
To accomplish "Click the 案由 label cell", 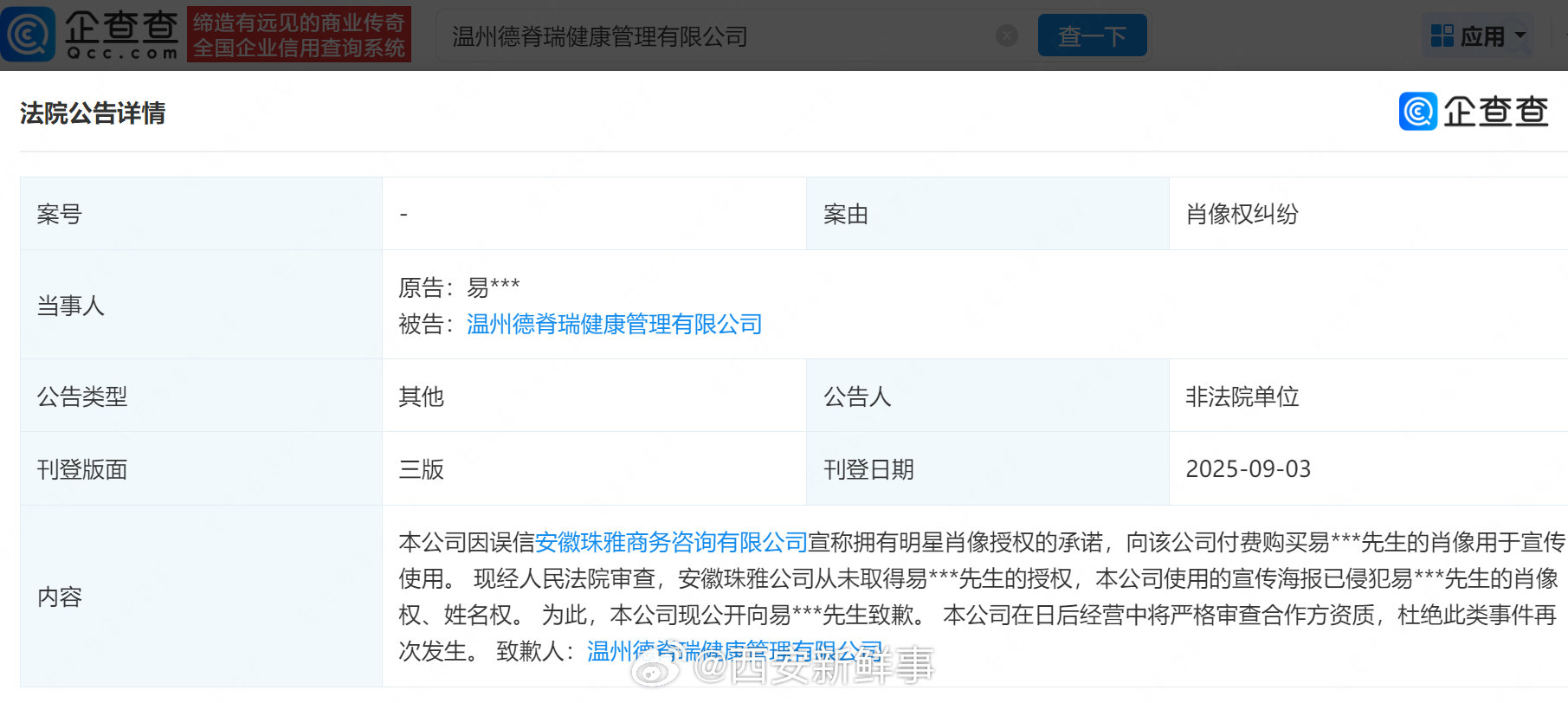I will point(988,214).
